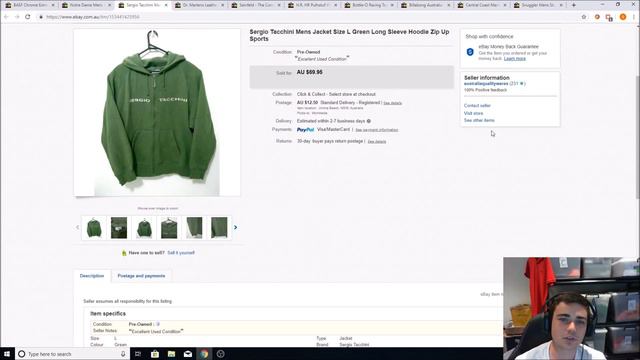Select the fifth thumbnail showing sleeve
The width and height of the screenshot is (640, 360).
pos(194,228)
